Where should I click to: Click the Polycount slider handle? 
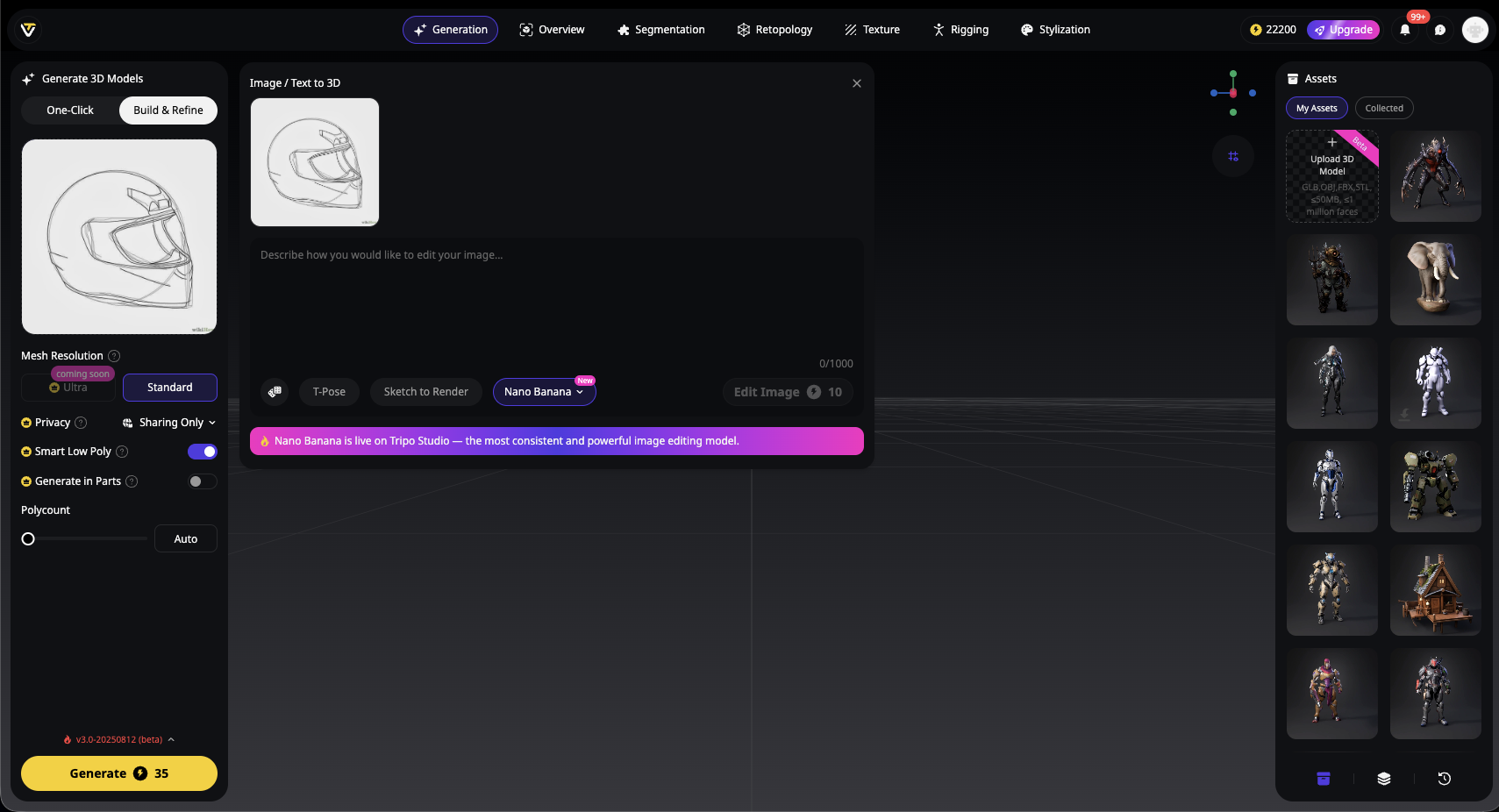click(28, 539)
